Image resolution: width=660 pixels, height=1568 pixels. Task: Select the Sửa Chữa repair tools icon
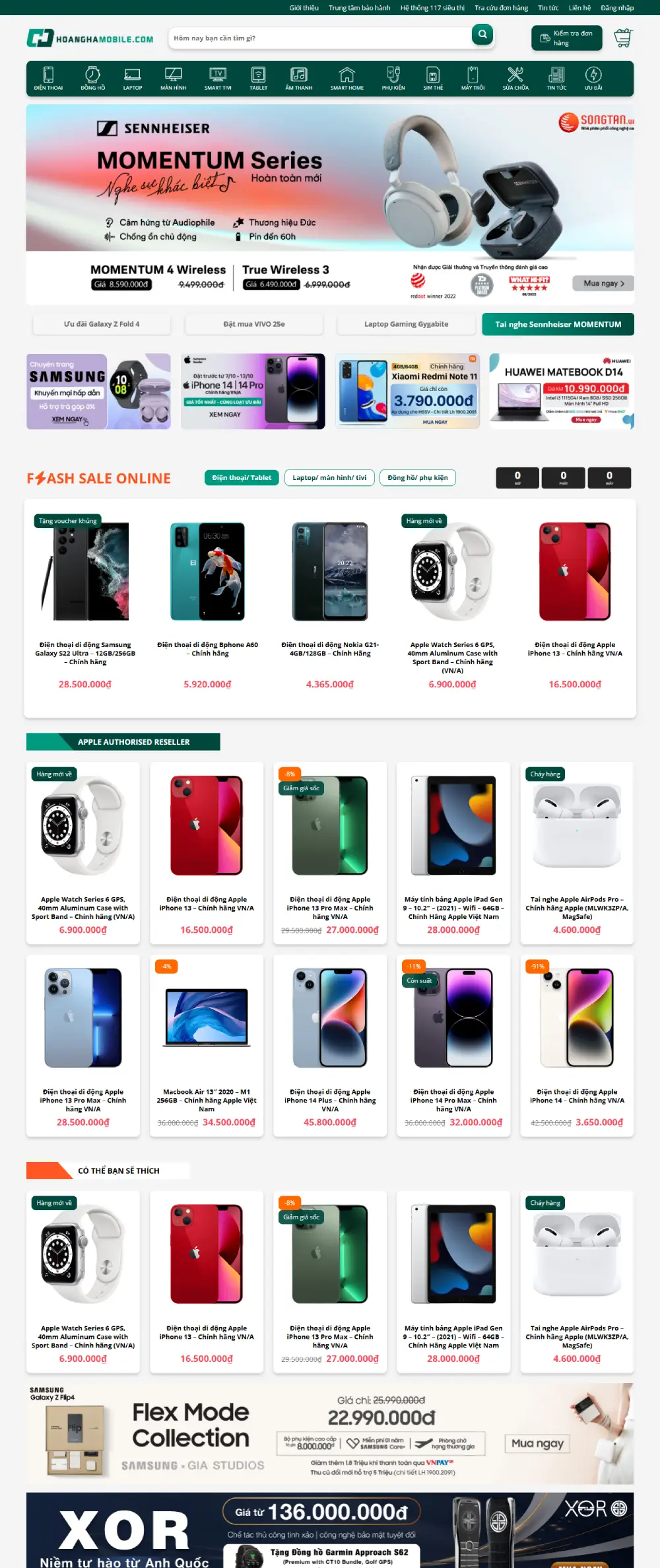(515, 79)
